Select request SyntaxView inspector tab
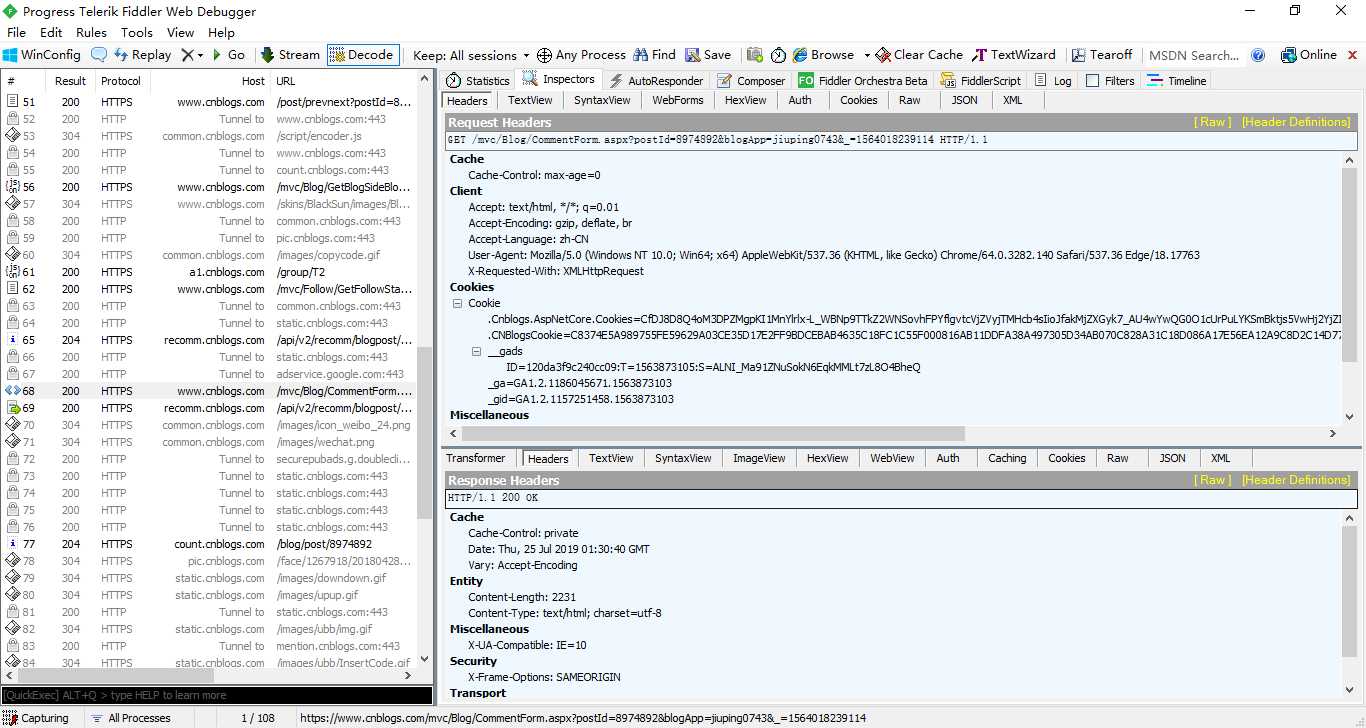 [x=602, y=100]
